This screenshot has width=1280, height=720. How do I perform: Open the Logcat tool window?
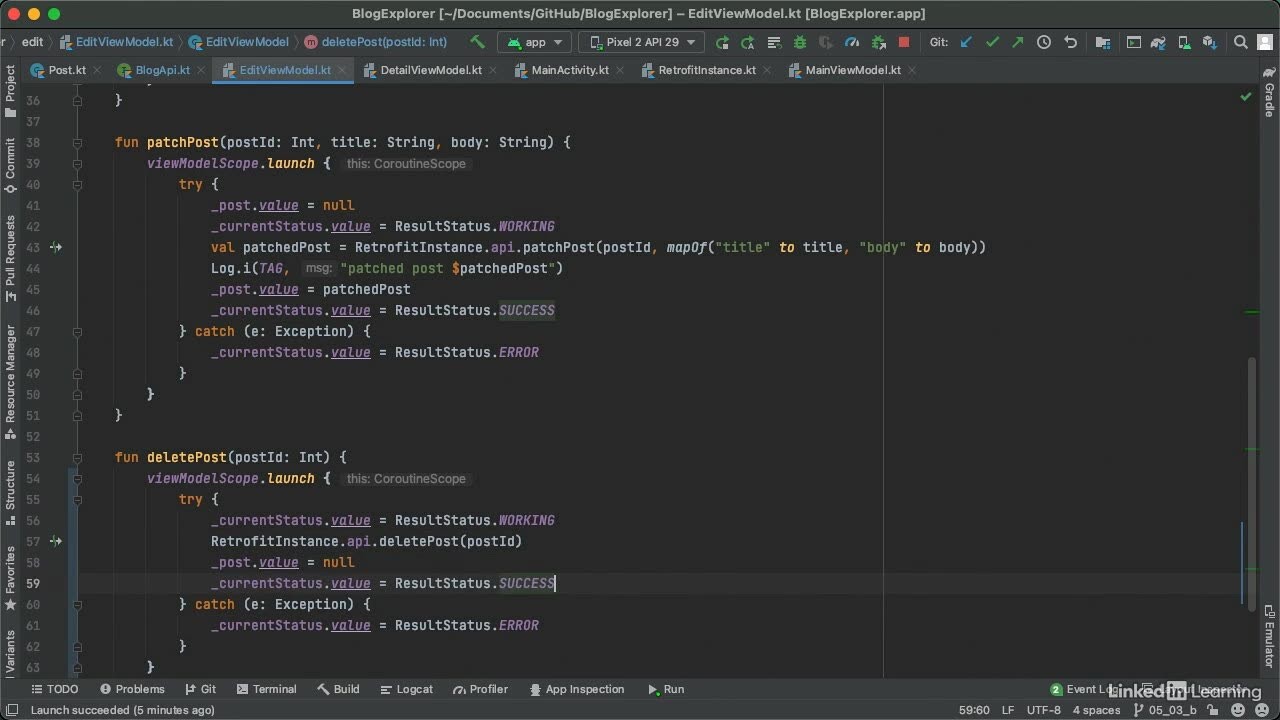407,689
